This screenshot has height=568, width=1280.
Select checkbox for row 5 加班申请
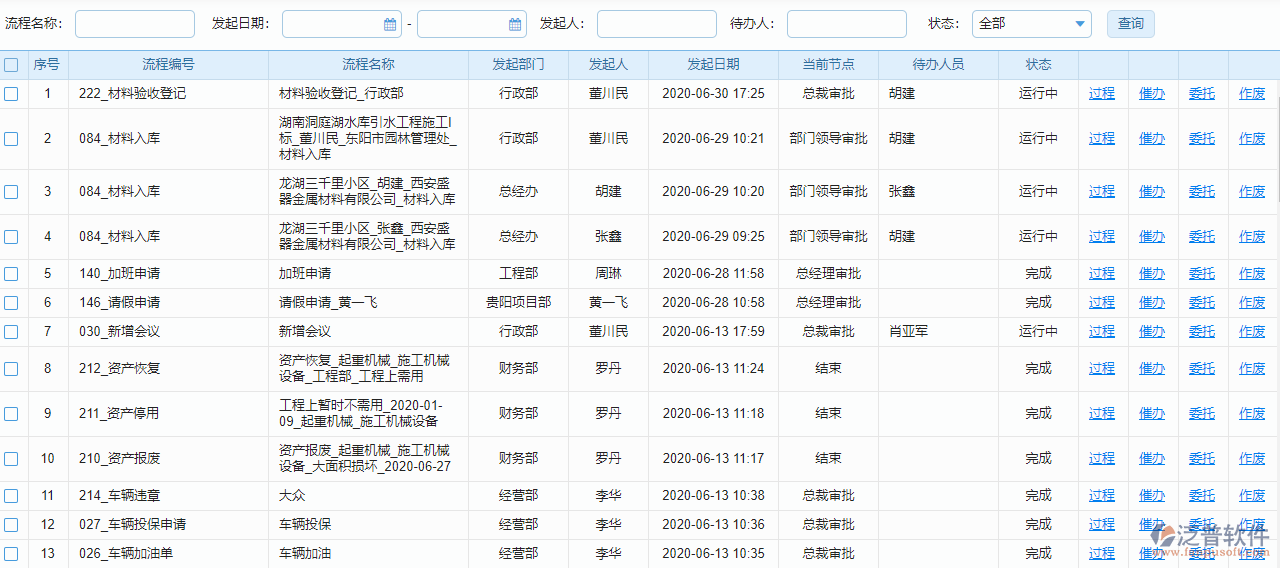(11, 274)
